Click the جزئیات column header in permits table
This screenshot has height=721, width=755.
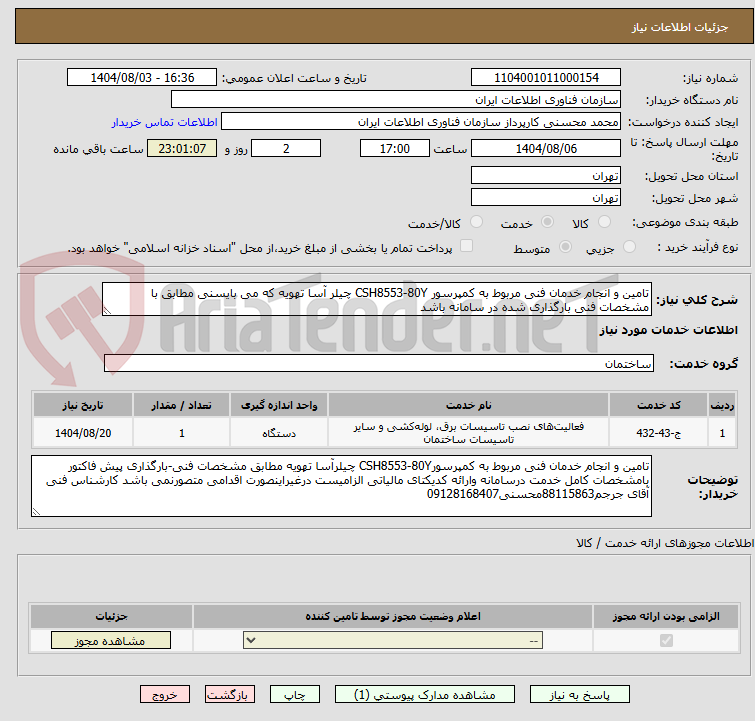tap(111, 616)
